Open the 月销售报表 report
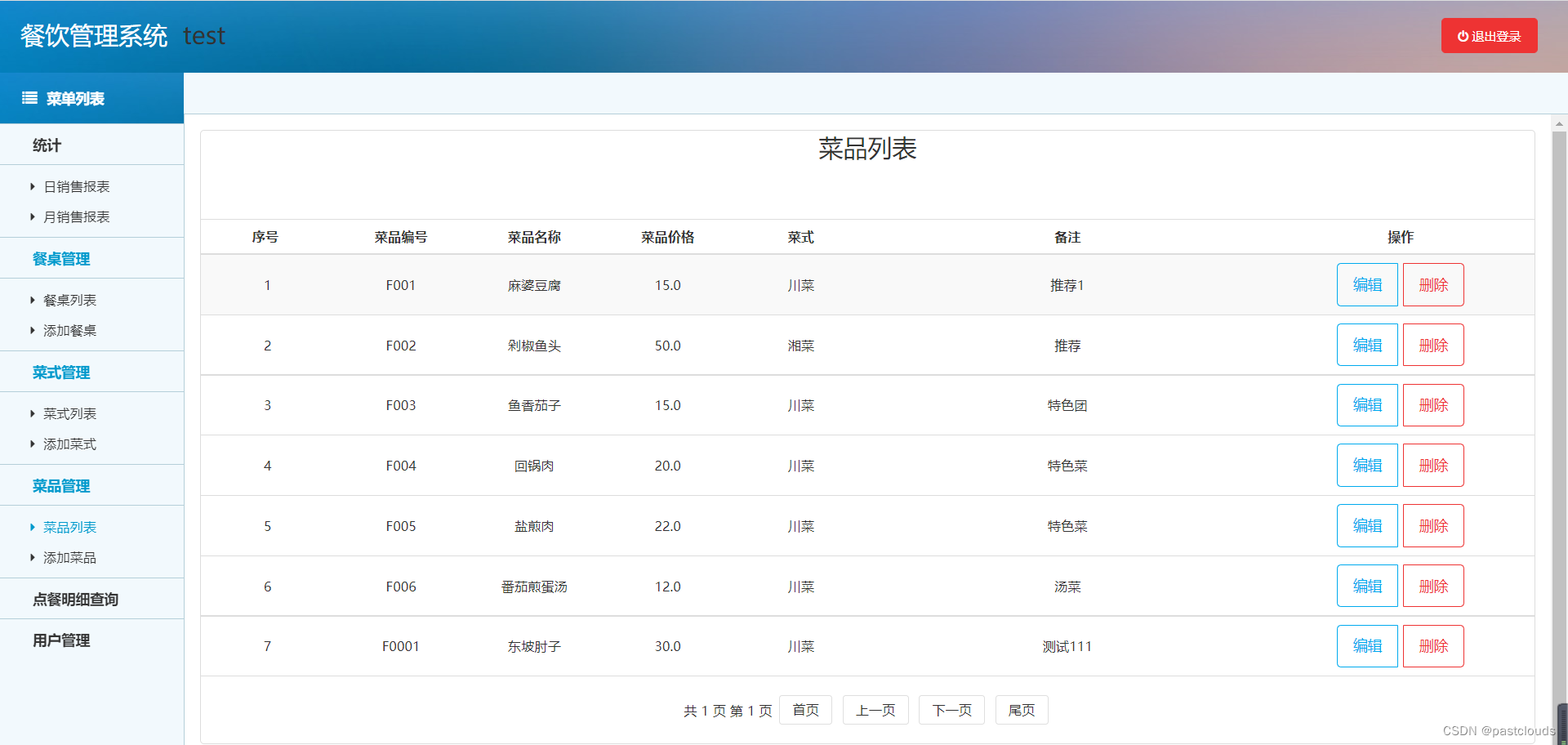The image size is (1568, 745). pyautogui.click(x=77, y=217)
